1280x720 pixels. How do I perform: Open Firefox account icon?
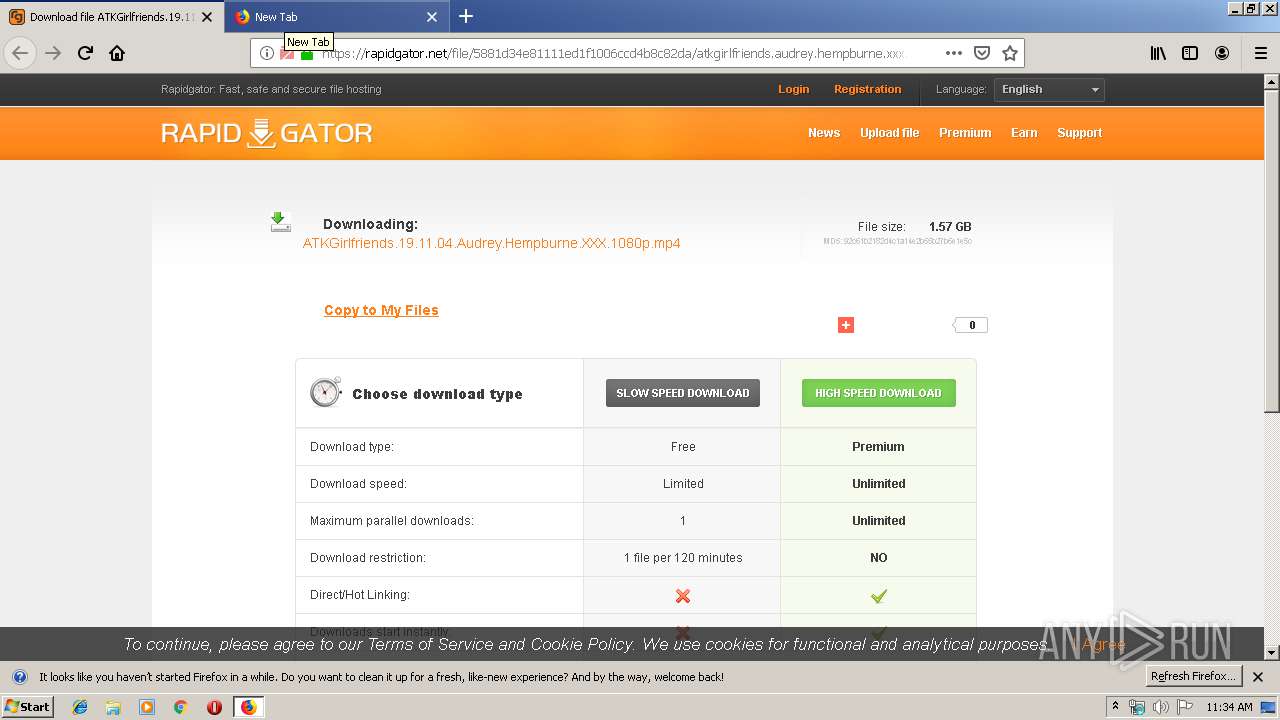(1222, 53)
